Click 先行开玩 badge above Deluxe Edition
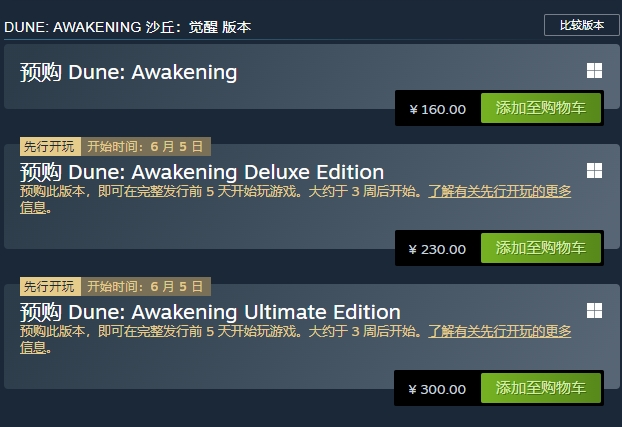The width and height of the screenshot is (622, 427). (49, 146)
